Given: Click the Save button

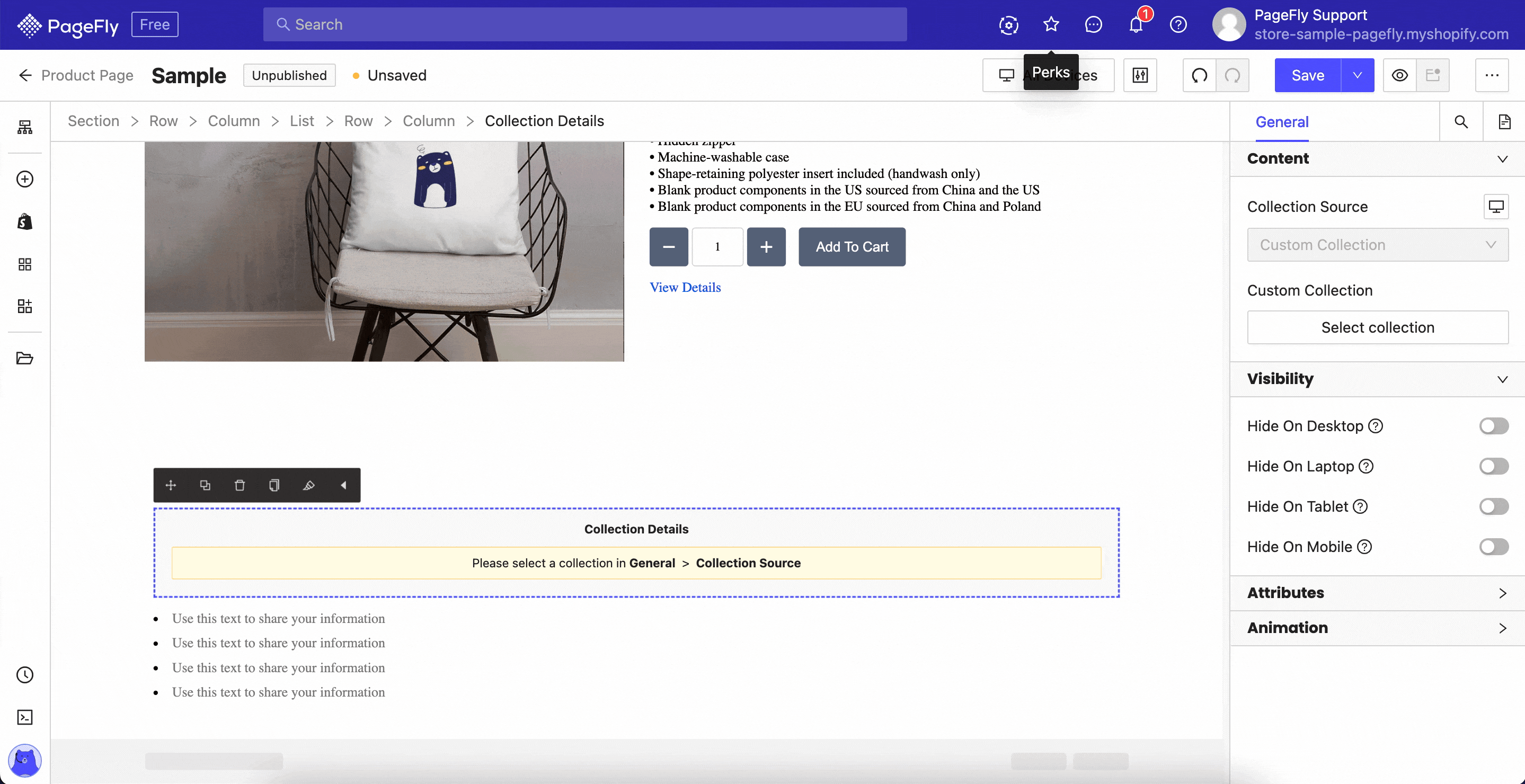Looking at the screenshot, I should pyautogui.click(x=1308, y=75).
